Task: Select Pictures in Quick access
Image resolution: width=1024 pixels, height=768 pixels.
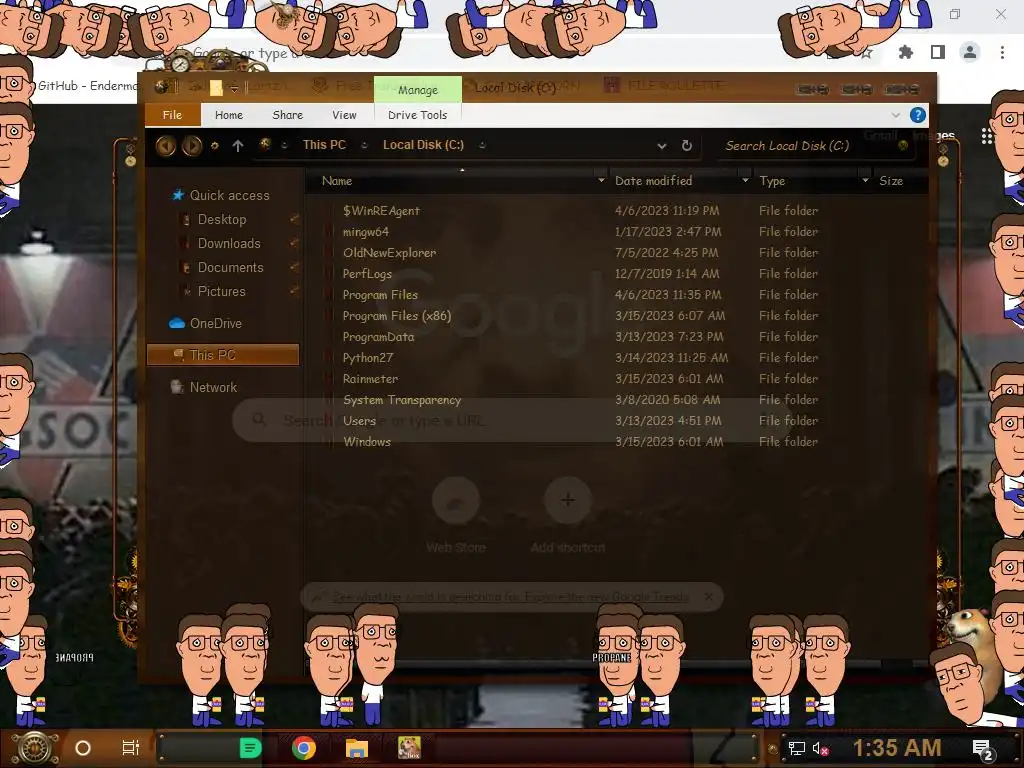Action: coord(221,292)
